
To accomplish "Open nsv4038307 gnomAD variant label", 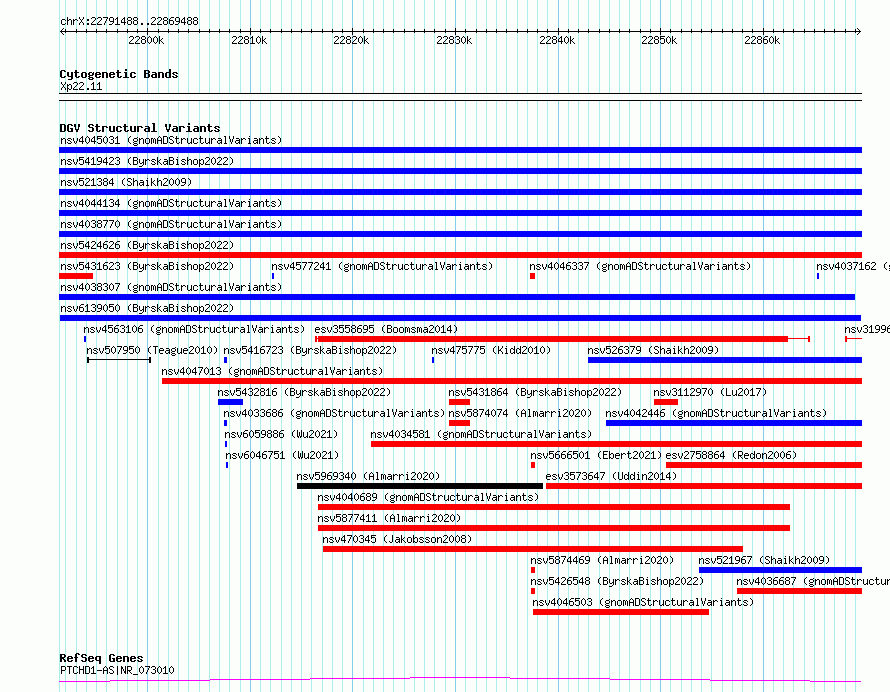I will pos(171,287).
